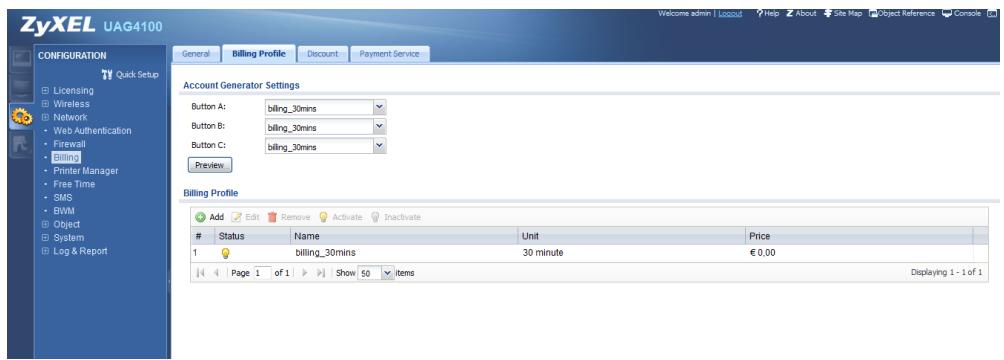Image resolution: width=1004 pixels, height=360 pixels.
Task: Click the '#' column header
Action: [x=202, y=236]
